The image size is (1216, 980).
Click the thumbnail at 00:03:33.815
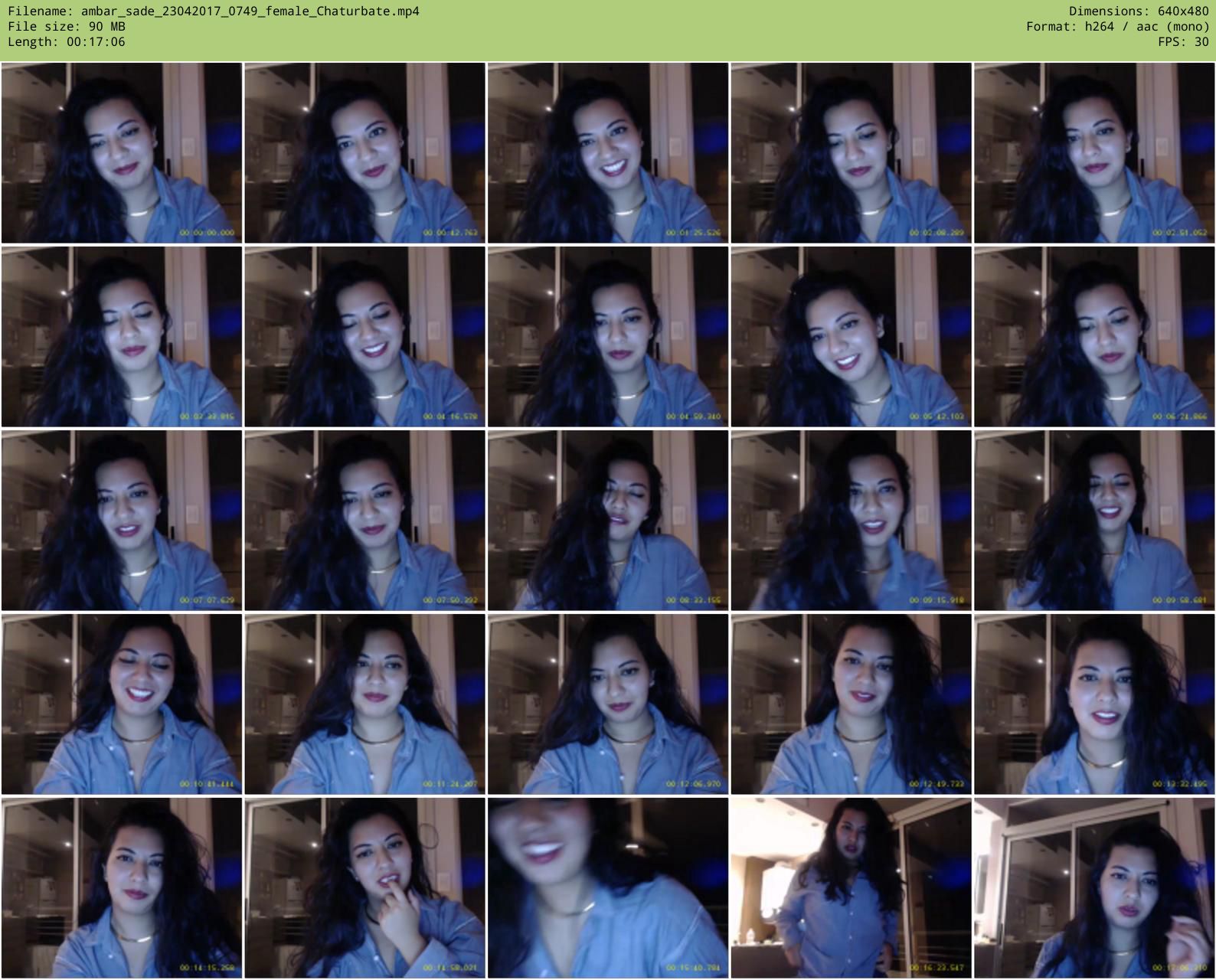point(122,337)
